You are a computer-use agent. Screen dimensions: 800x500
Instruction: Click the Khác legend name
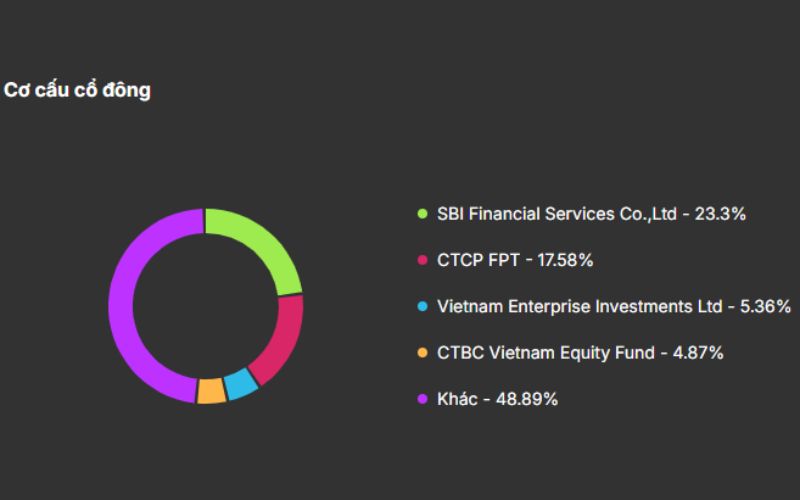(x=459, y=399)
